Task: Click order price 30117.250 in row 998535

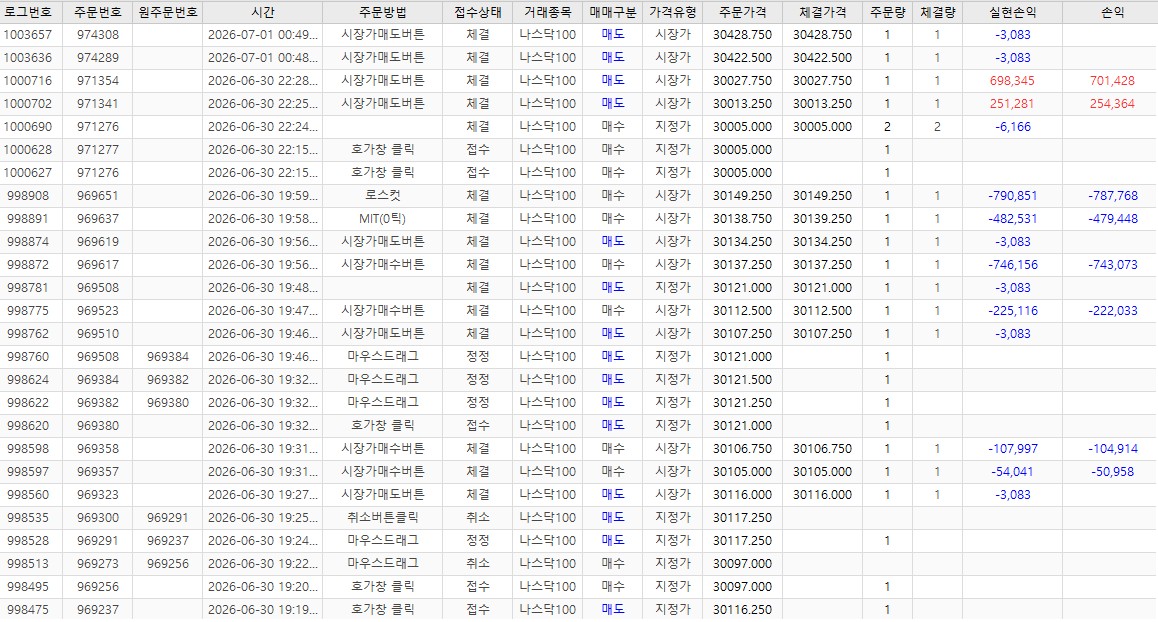Action: pos(742,517)
